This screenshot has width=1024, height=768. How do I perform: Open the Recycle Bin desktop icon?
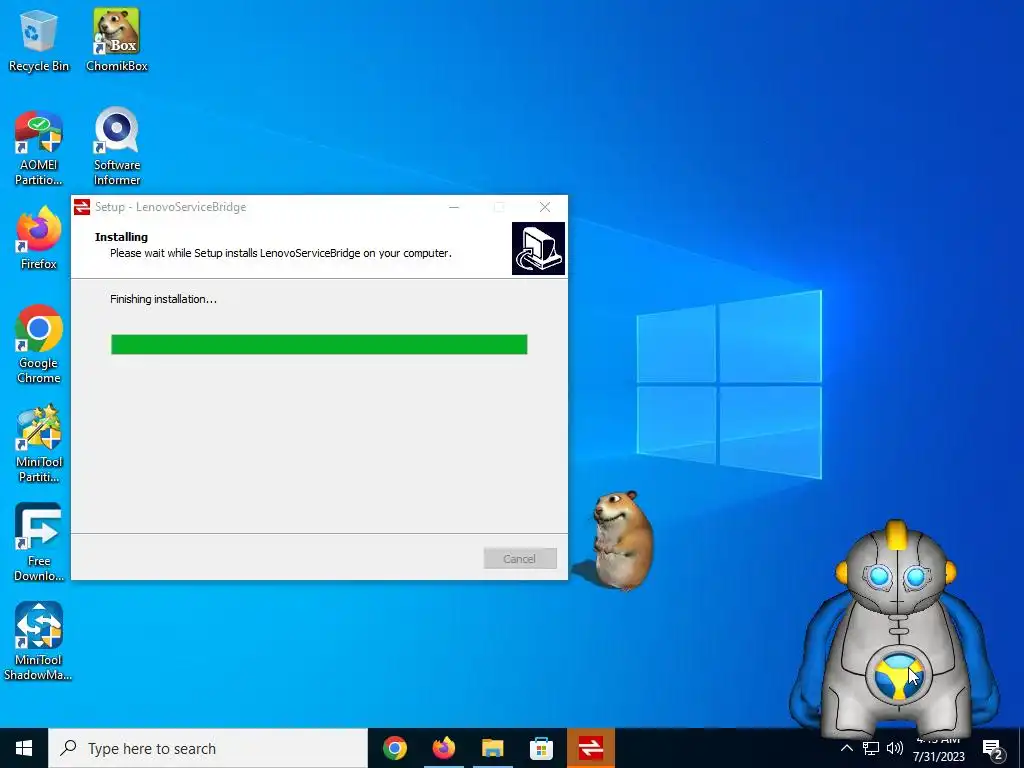39,40
